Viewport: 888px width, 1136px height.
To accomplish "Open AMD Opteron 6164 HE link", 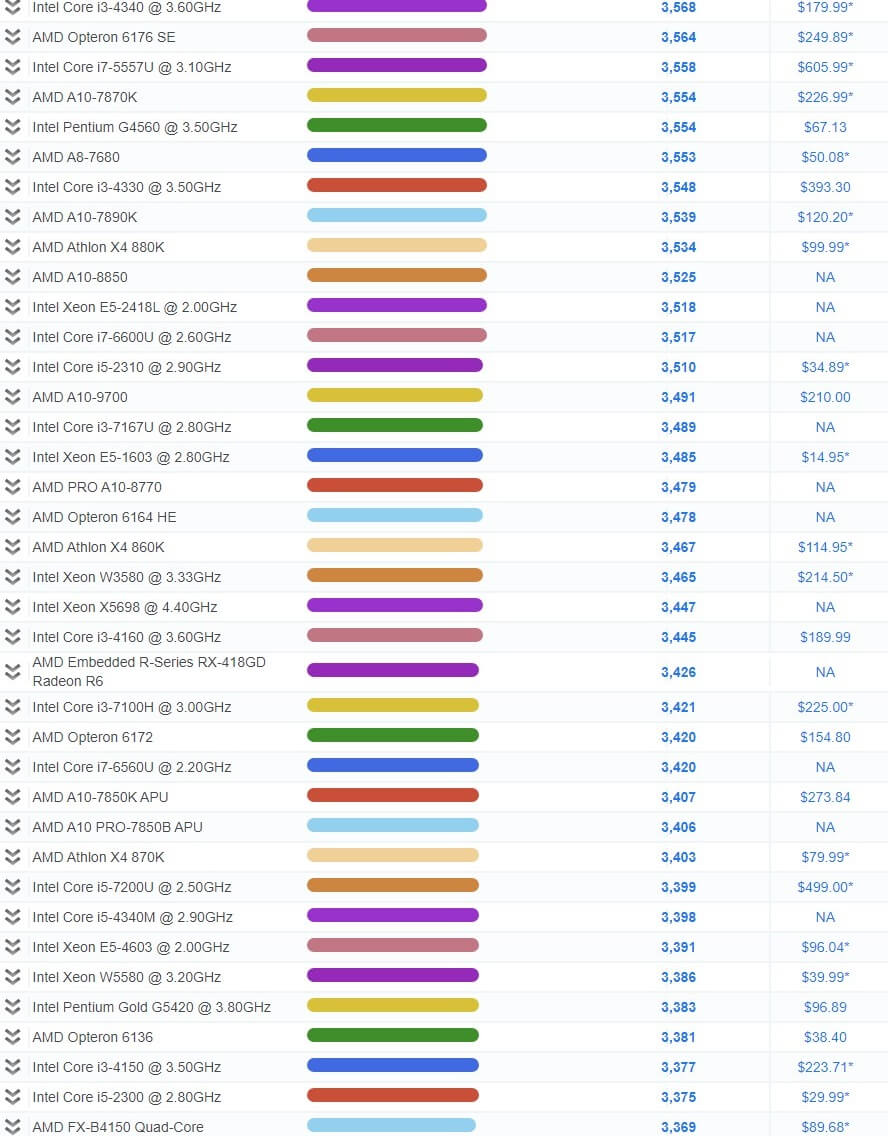I will 104,517.
